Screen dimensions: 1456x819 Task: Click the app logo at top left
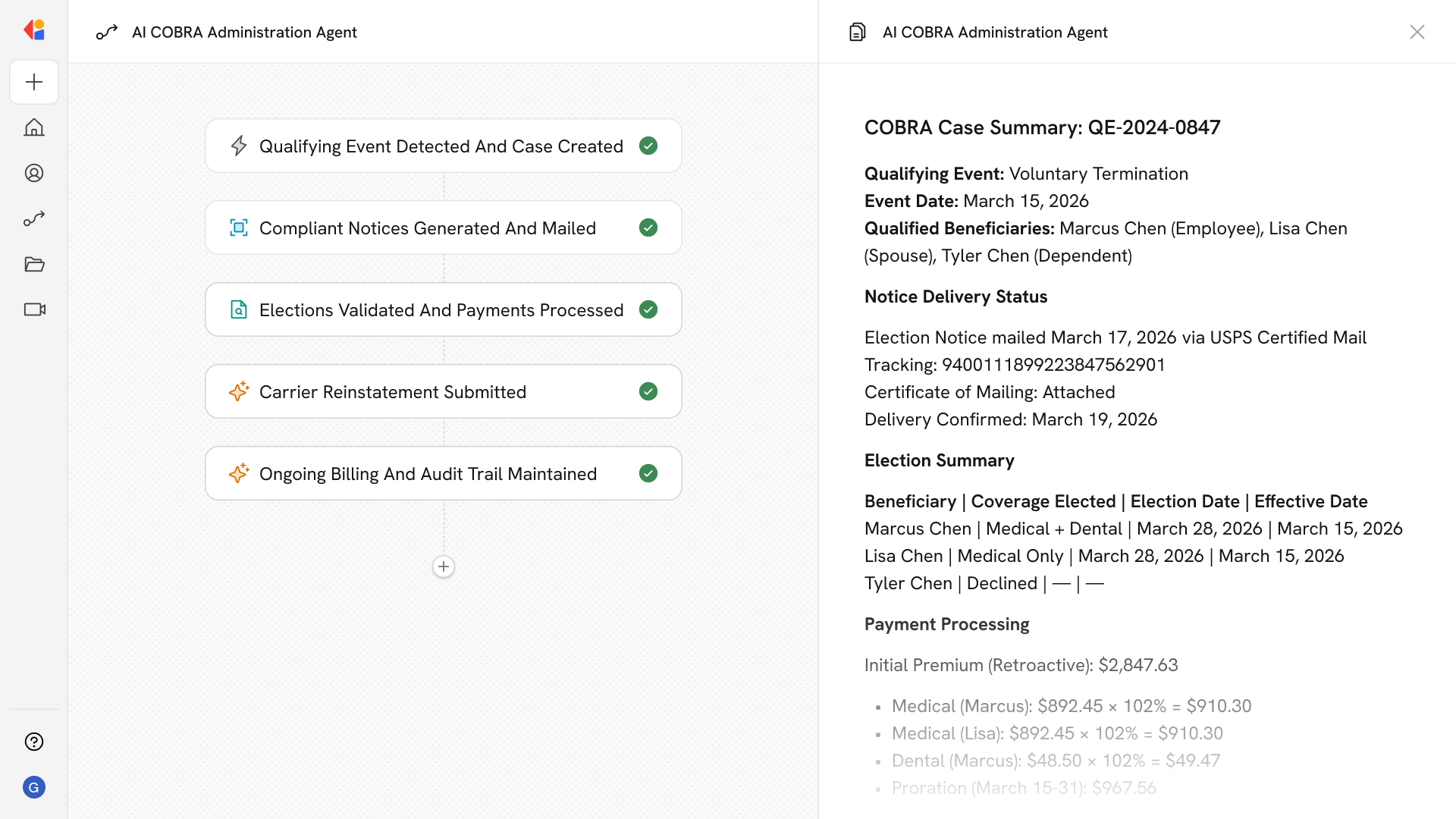click(34, 30)
